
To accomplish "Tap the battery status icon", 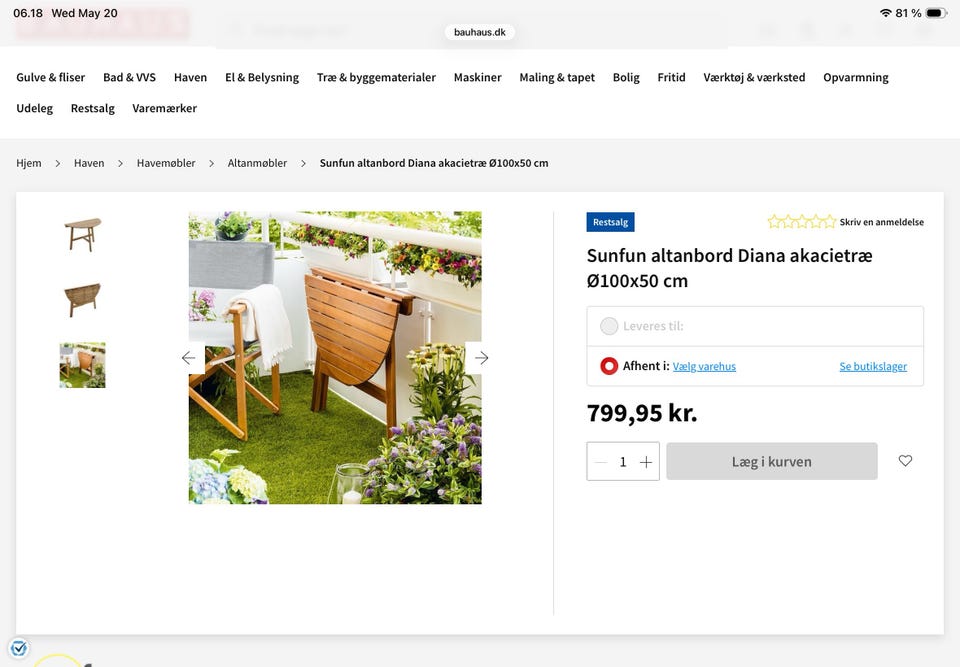I will (x=936, y=13).
